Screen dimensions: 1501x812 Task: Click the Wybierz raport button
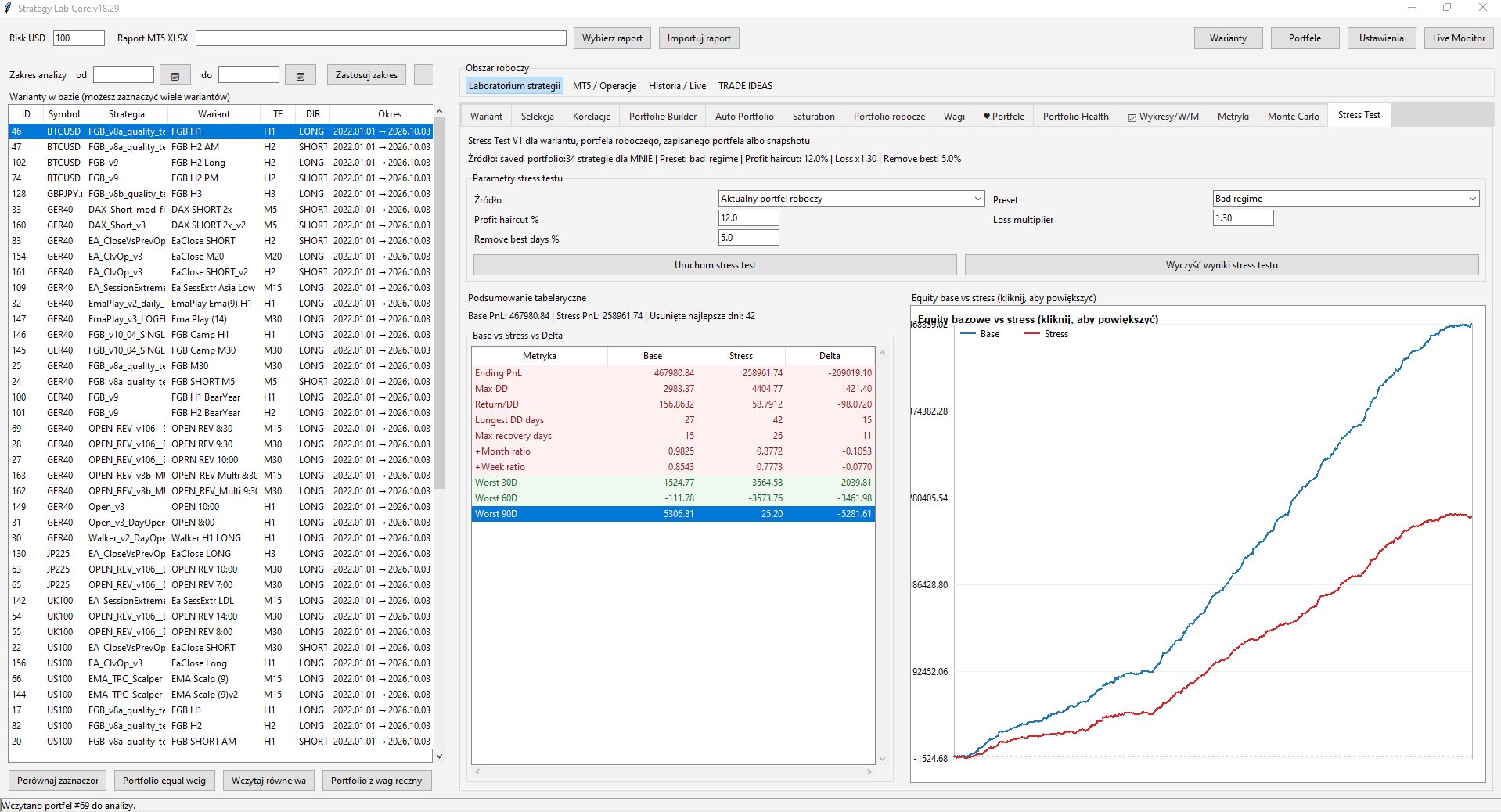[x=612, y=38]
